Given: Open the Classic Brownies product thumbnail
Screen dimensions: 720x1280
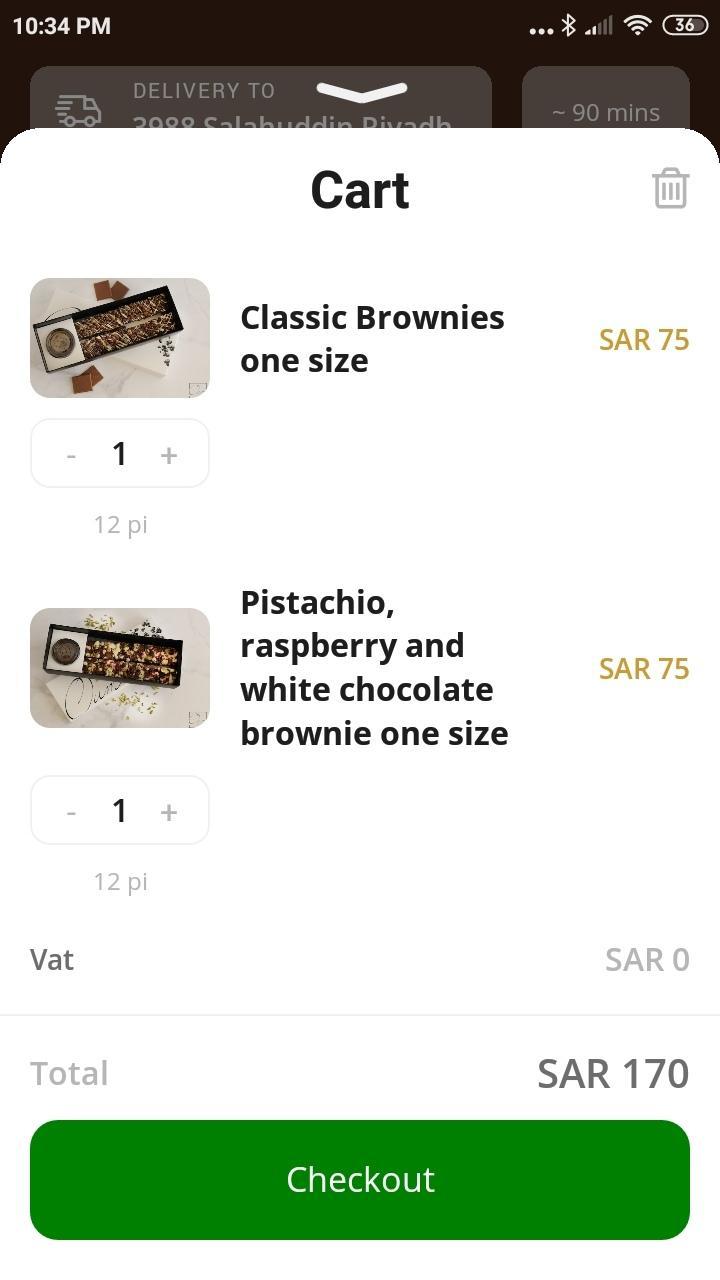Looking at the screenshot, I should (120, 338).
